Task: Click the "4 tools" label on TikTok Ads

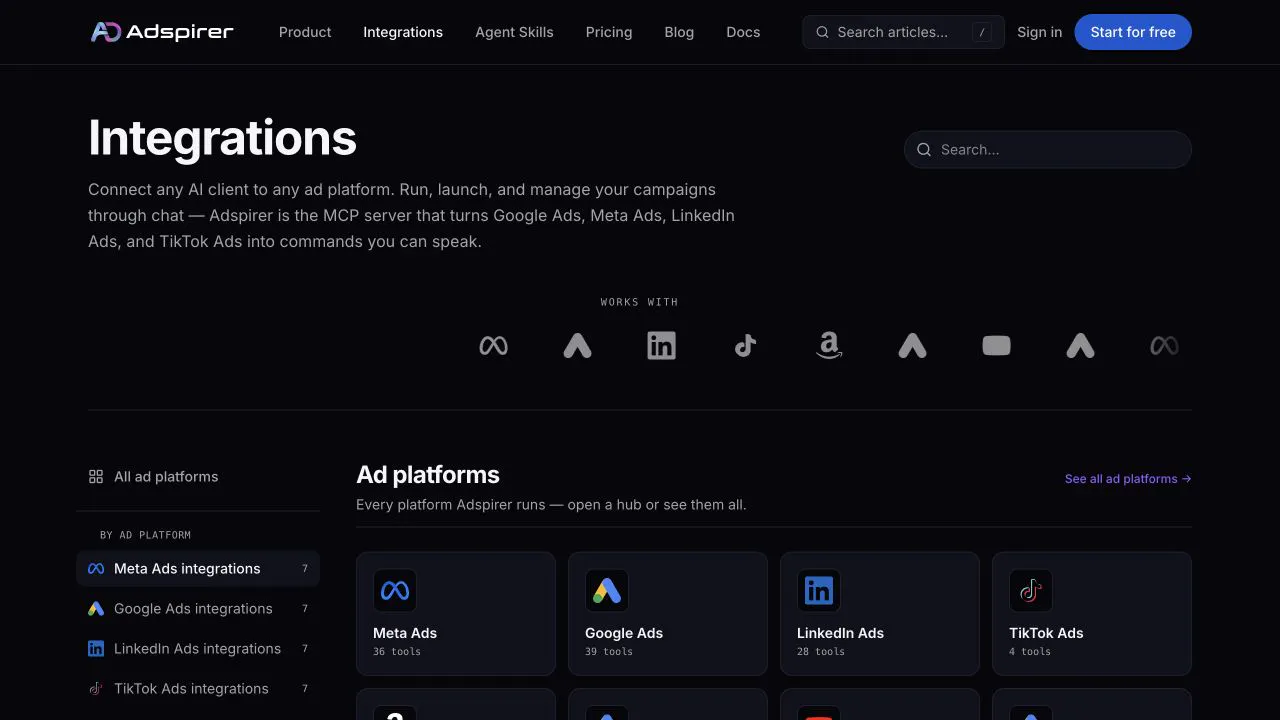Action: point(1030,652)
